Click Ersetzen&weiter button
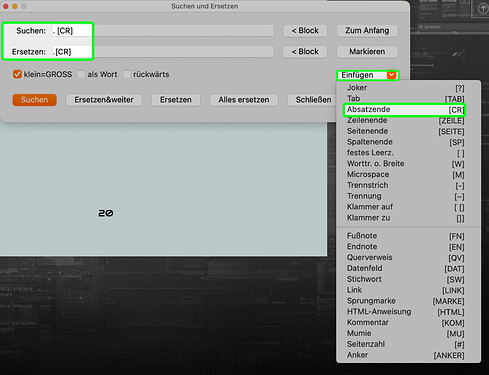 pyautogui.click(x=104, y=100)
